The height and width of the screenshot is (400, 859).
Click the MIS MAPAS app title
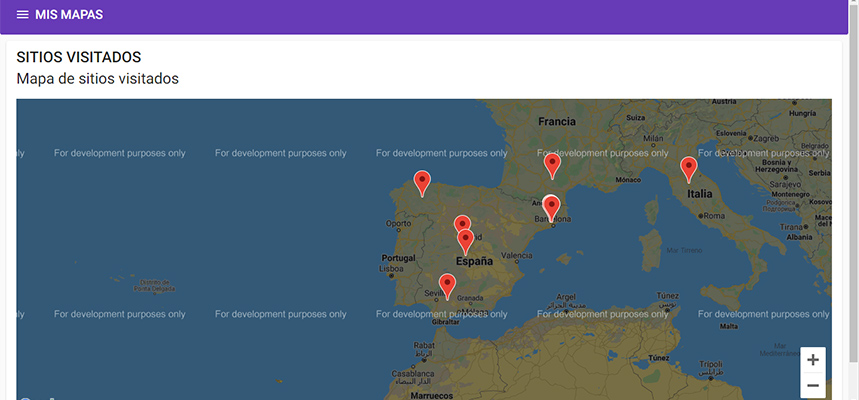(68, 15)
